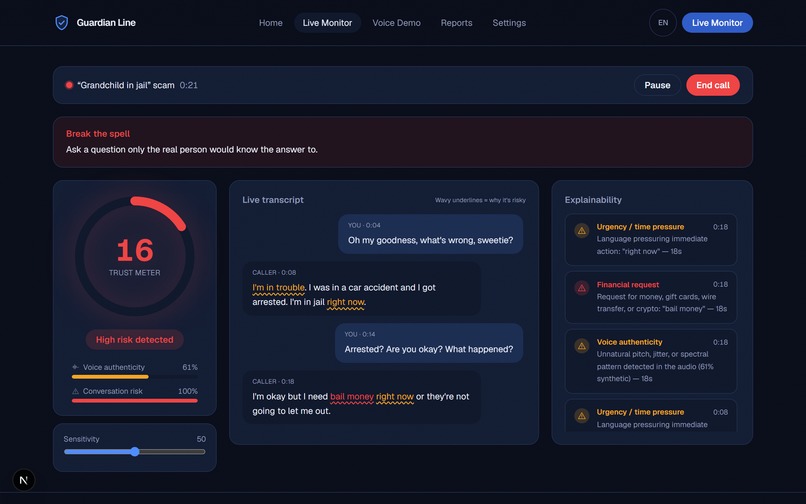Viewport: 806px width, 504px height.
Task: Select the 'Oh my goodness' message bubble
Action: pyautogui.click(x=430, y=234)
